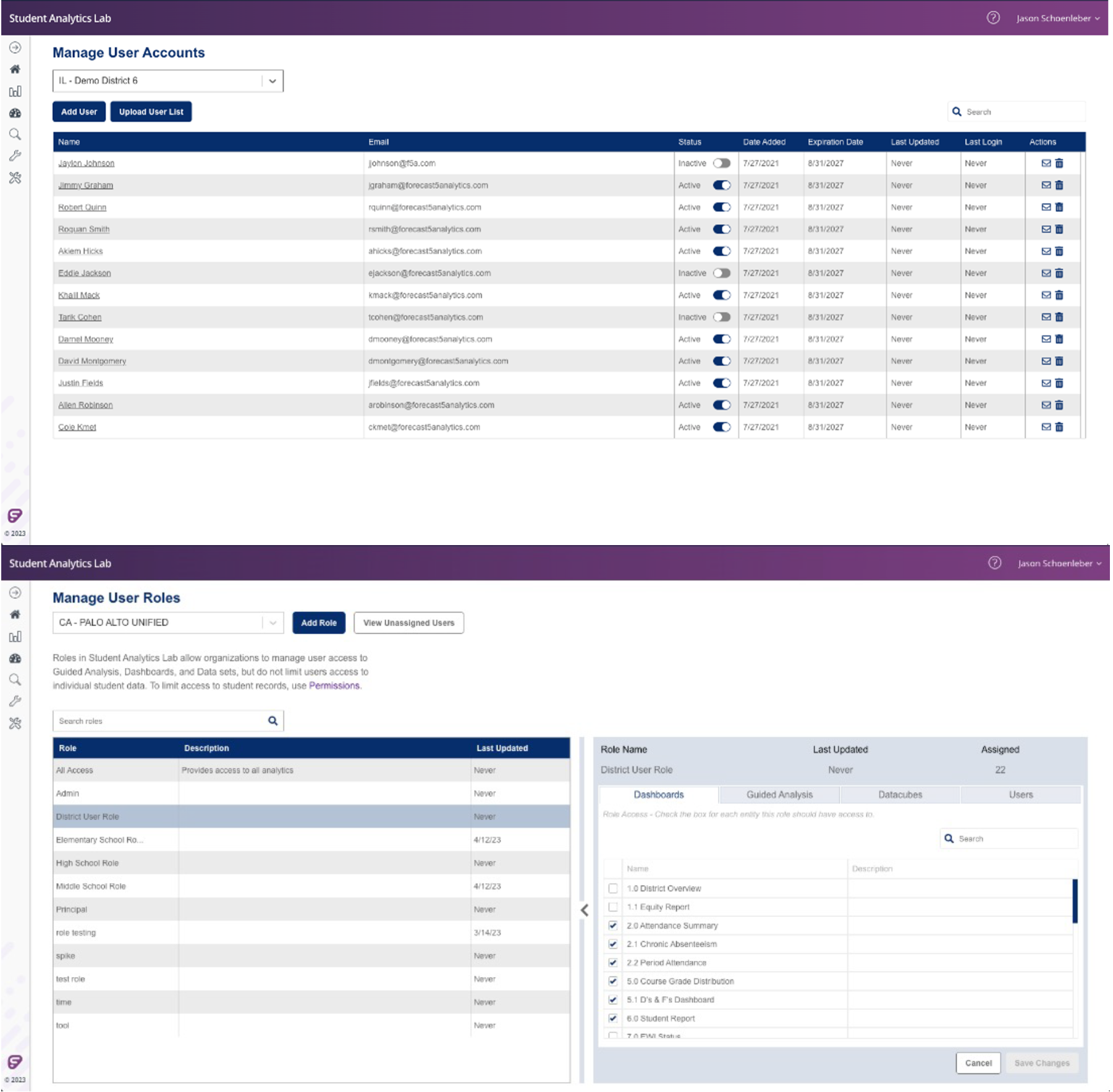
Task: Click the tools cross icon in top sidebar
Action: 15,178
